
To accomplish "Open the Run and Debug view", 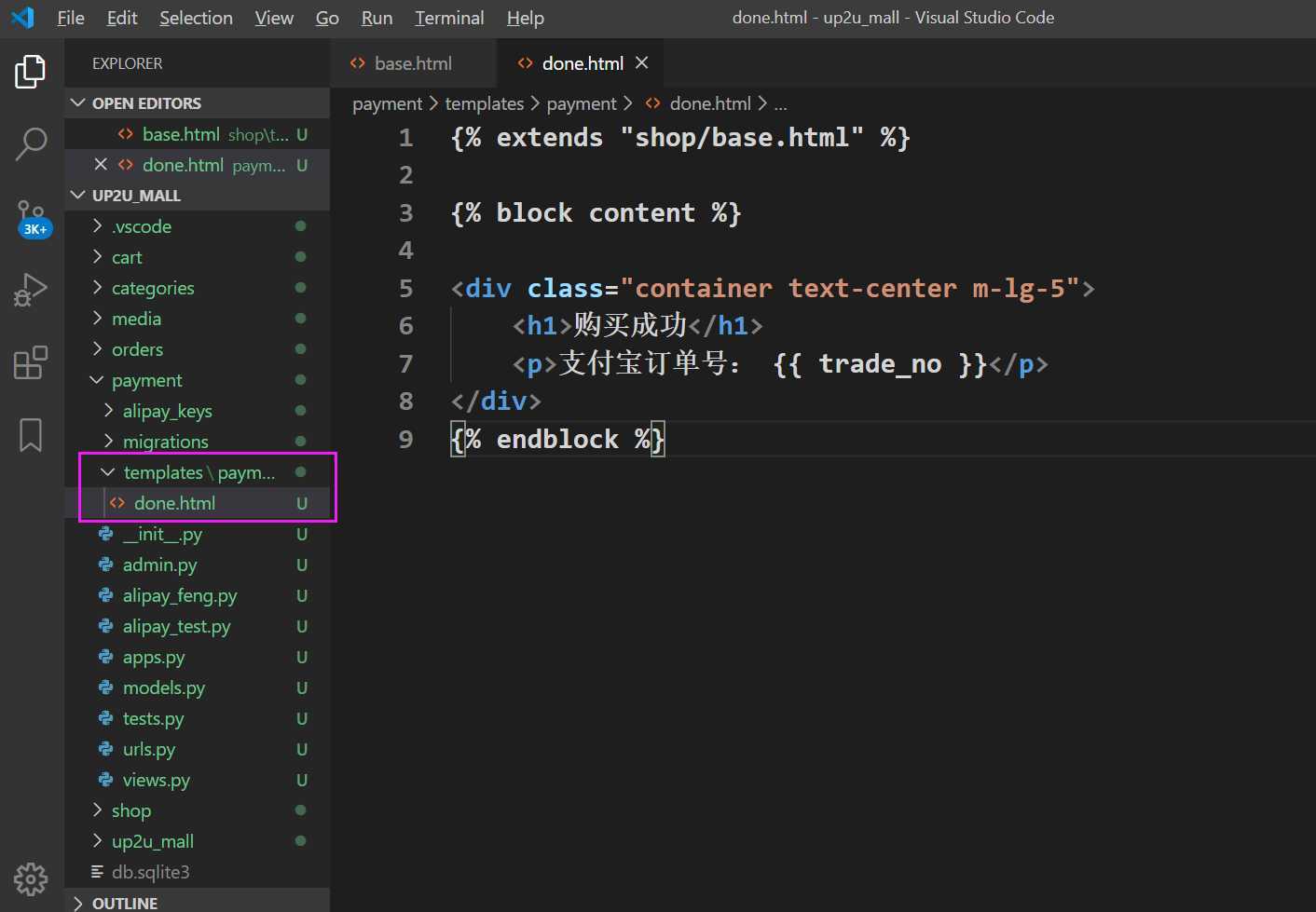I will tap(31, 290).
